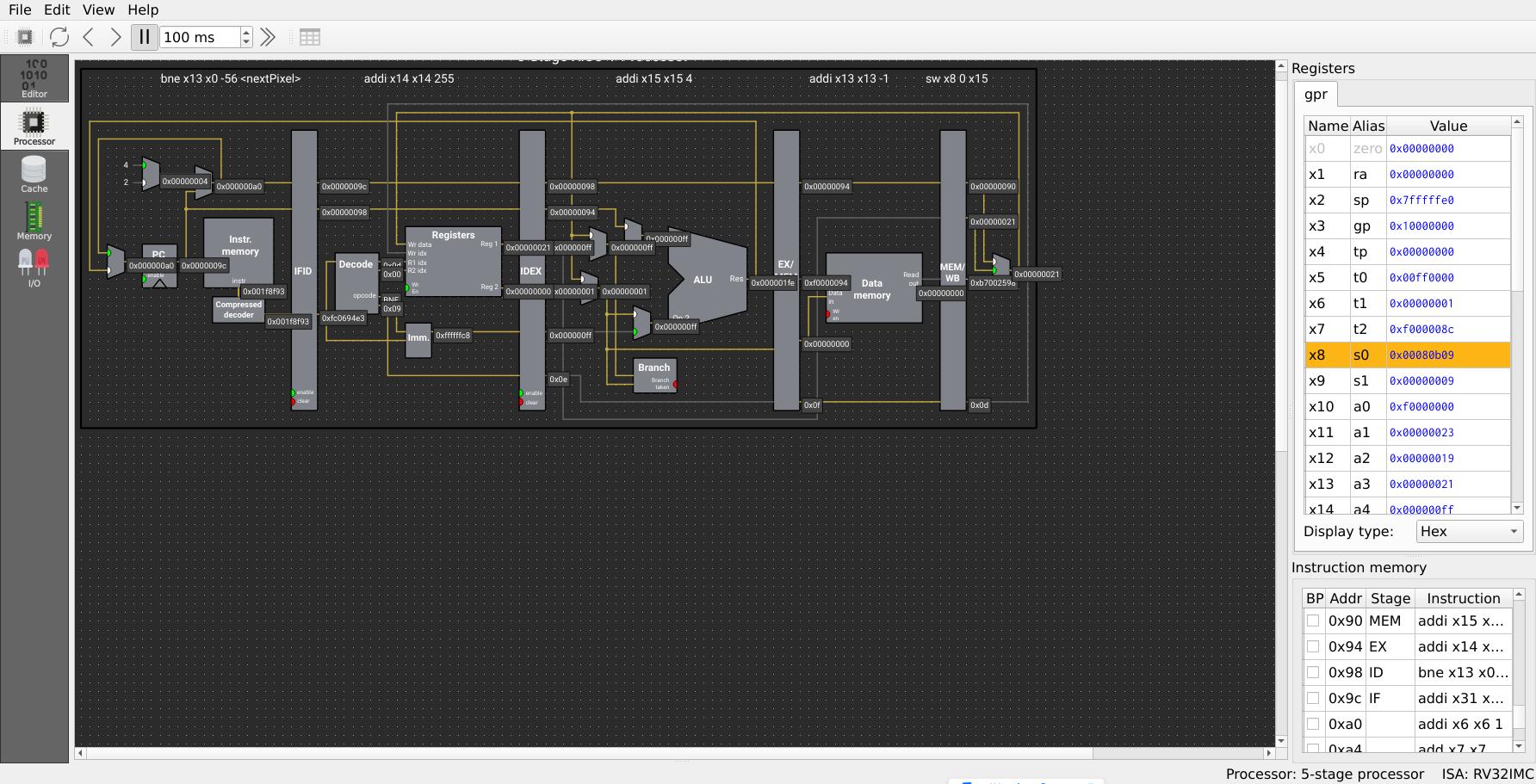Image resolution: width=1536 pixels, height=784 pixels.
Task: Toggle breakpoint at address 0x98
Action: [1313, 672]
